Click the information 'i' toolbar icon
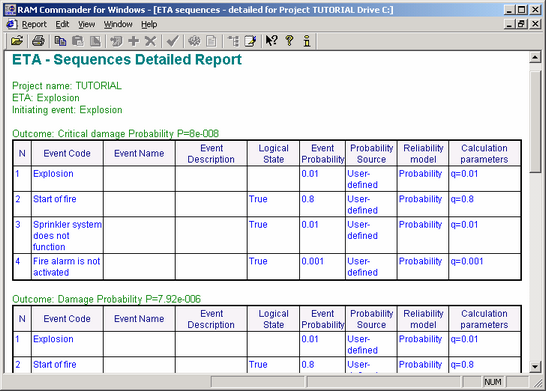546x391 pixels. click(x=306, y=41)
